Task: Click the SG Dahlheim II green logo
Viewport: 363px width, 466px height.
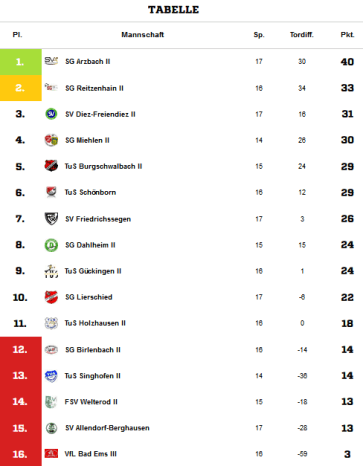Action: 51,245
